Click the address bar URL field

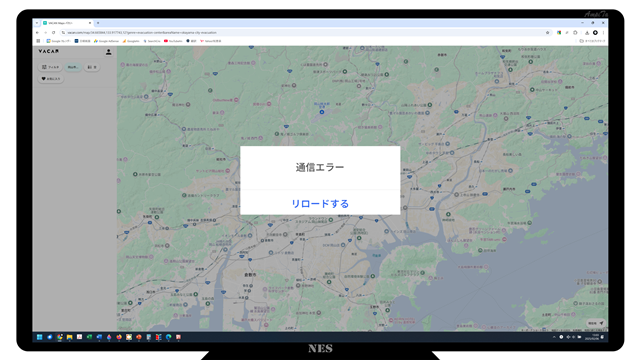tap(302, 33)
